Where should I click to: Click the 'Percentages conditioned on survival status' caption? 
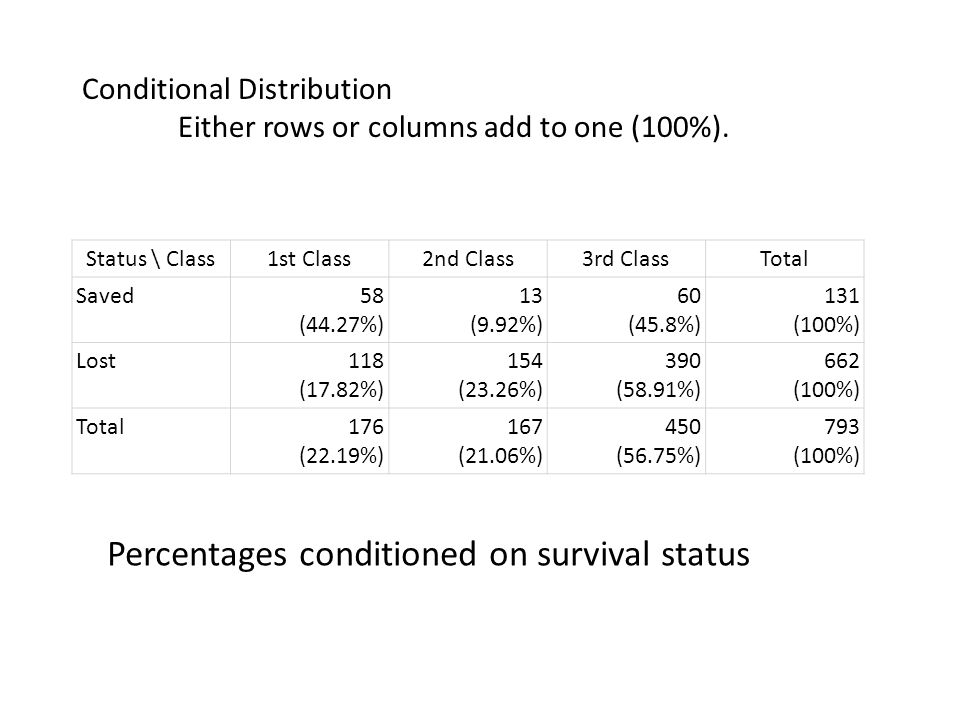(429, 555)
